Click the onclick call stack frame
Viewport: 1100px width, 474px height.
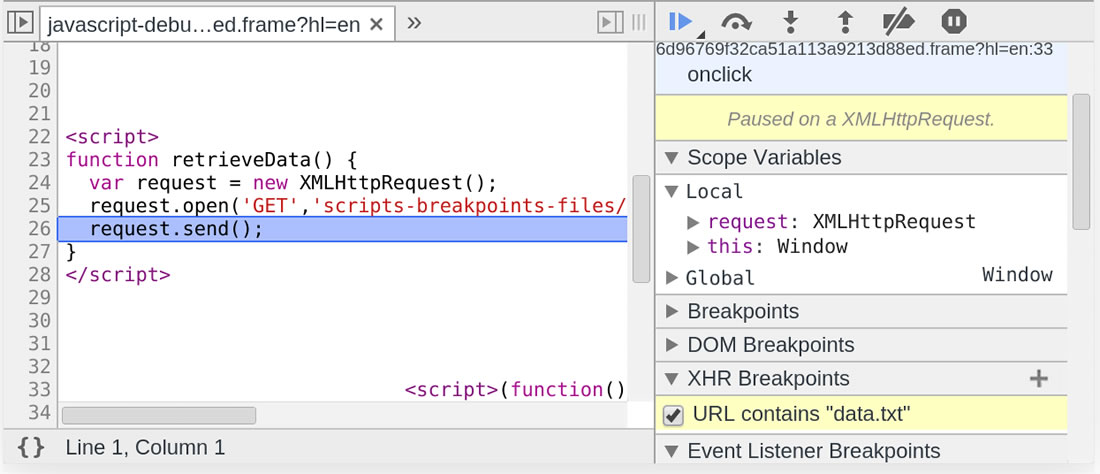[x=719, y=75]
